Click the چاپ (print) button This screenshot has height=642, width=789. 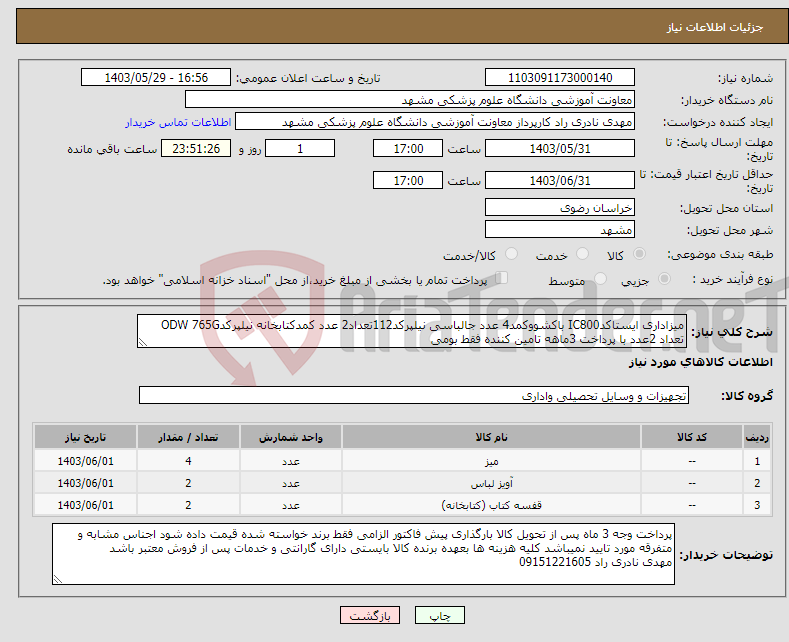439,615
